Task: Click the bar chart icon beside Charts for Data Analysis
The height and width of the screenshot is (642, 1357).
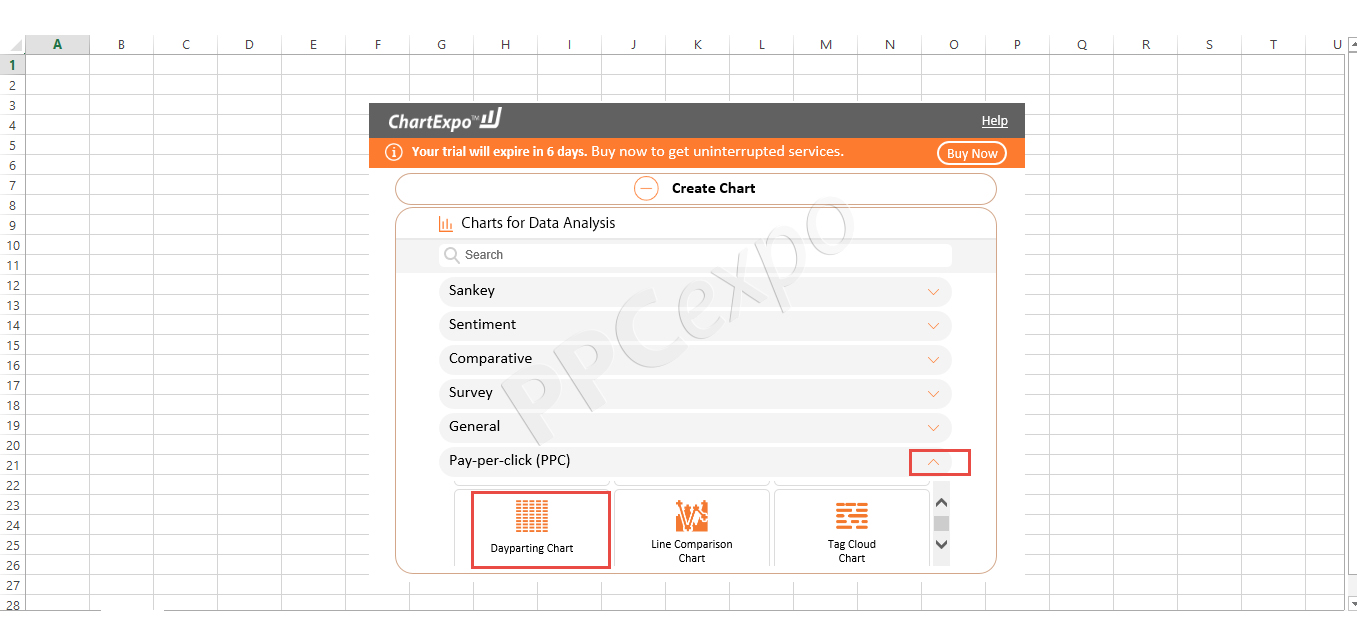Action: (x=446, y=224)
